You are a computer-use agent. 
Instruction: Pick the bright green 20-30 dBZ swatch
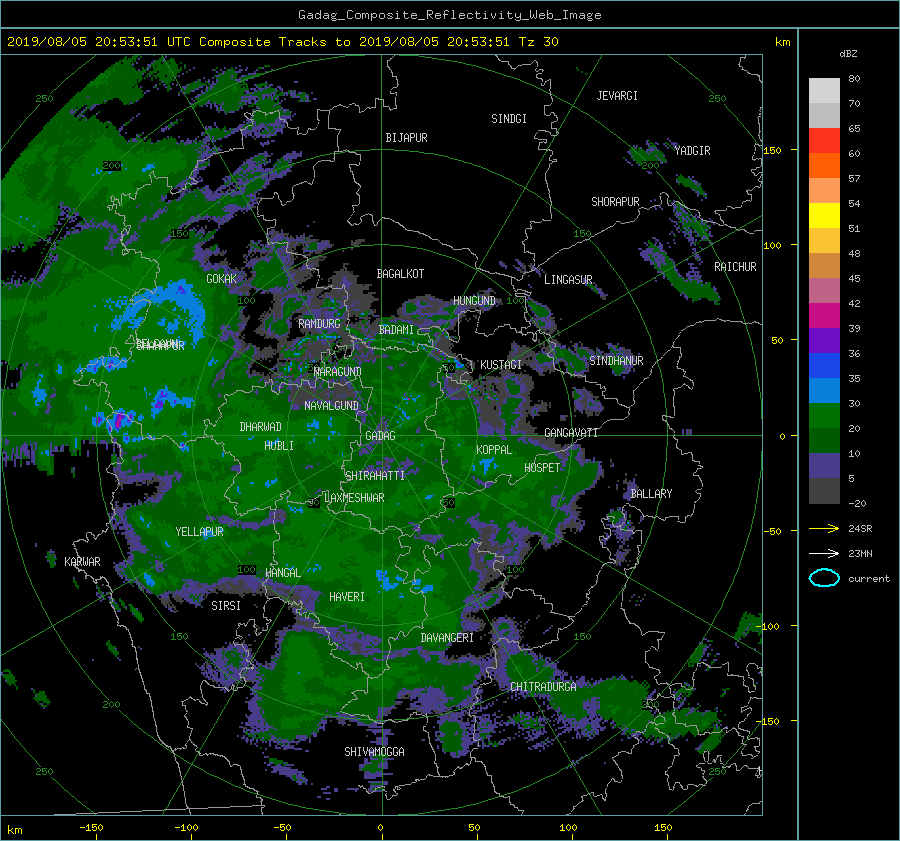pos(824,416)
